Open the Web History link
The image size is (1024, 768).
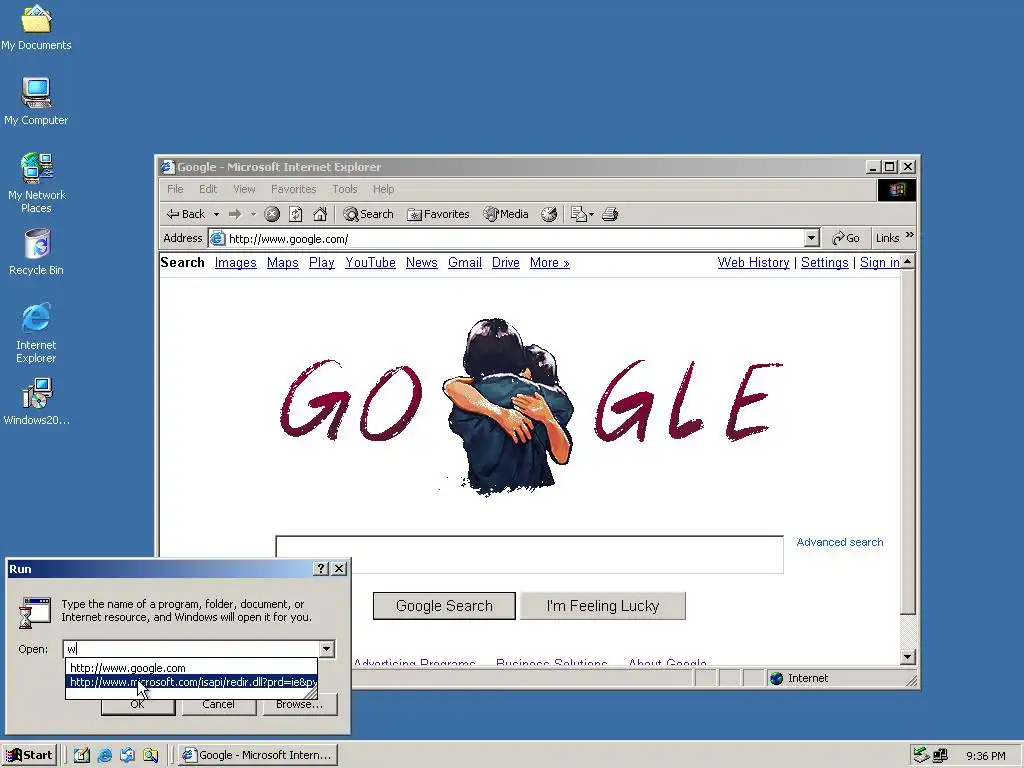pos(754,263)
